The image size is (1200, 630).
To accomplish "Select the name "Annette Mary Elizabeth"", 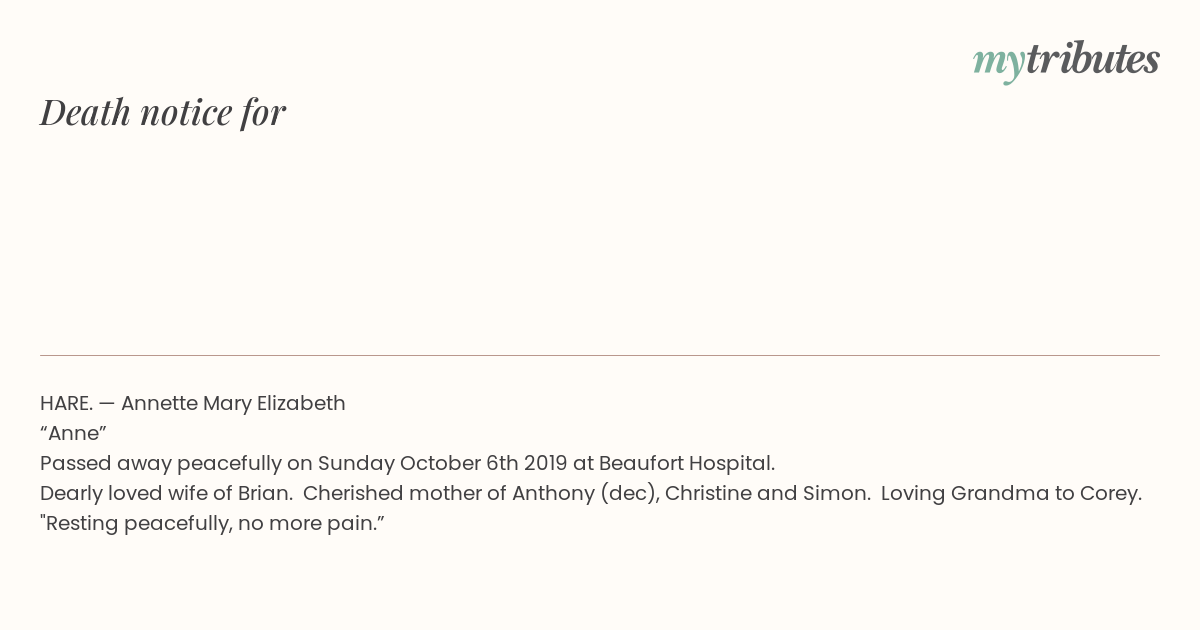I will [233, 404].
